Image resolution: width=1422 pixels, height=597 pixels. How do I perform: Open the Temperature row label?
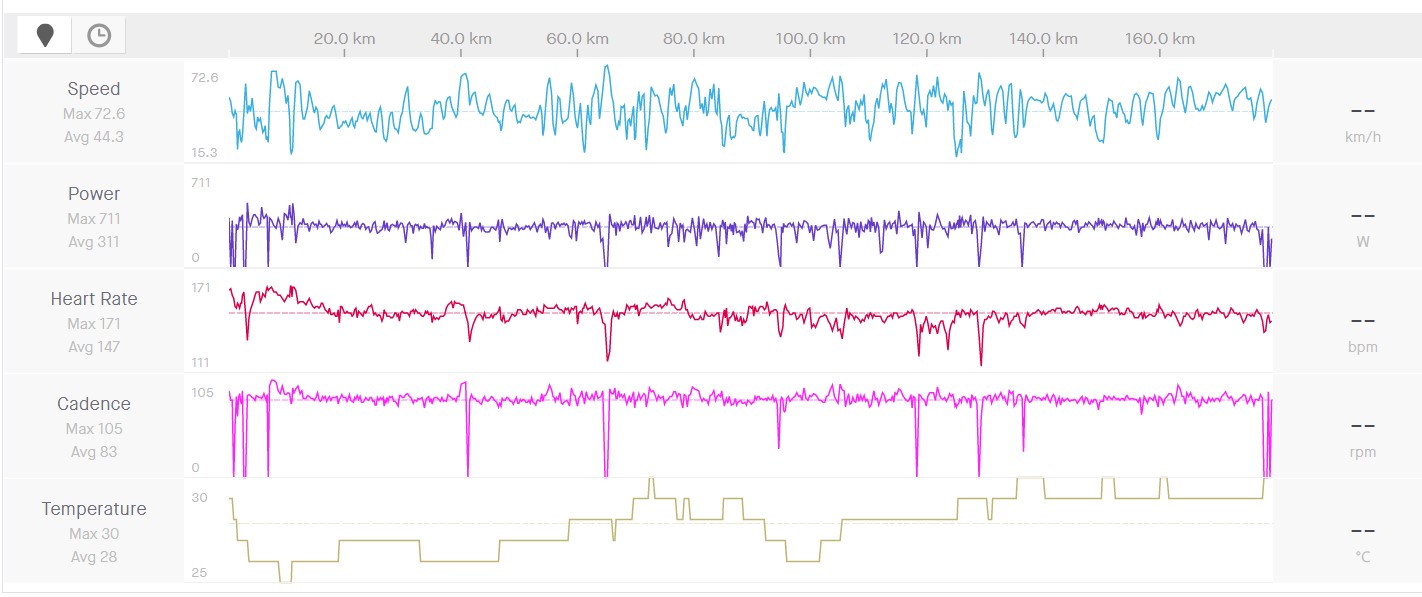(x=94, y=509)
